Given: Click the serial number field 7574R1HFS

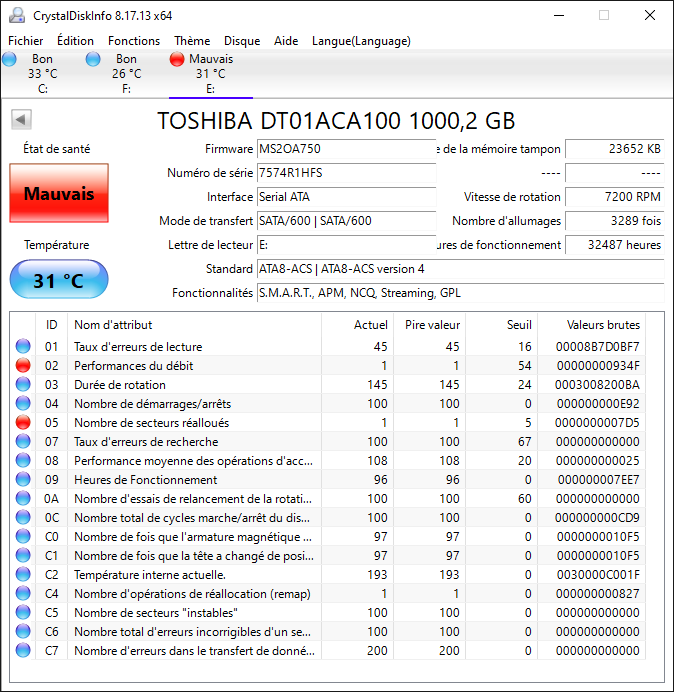Looking at the screenshot, I should click(x=346, y=173).
